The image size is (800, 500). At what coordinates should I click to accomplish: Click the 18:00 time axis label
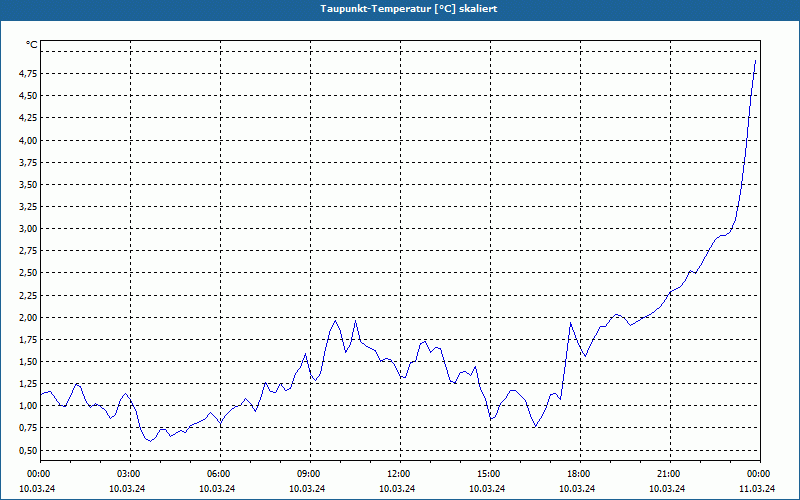[580, 474]
